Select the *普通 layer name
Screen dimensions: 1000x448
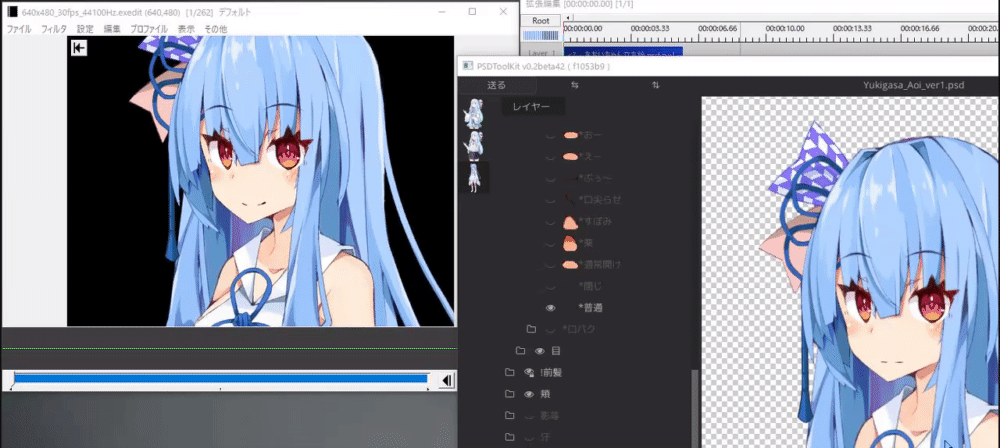pyautogui.click(x=591, y=308)
